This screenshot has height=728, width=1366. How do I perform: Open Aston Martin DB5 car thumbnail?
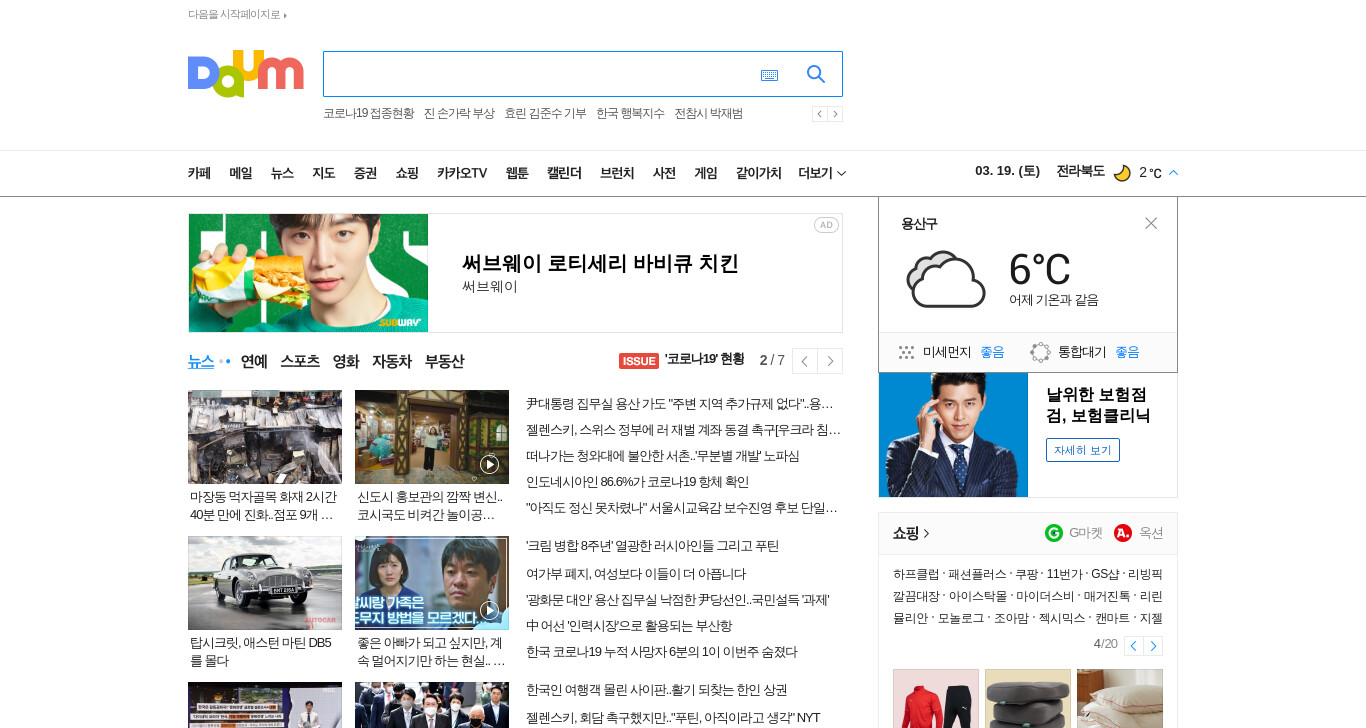tap(265, 583)
